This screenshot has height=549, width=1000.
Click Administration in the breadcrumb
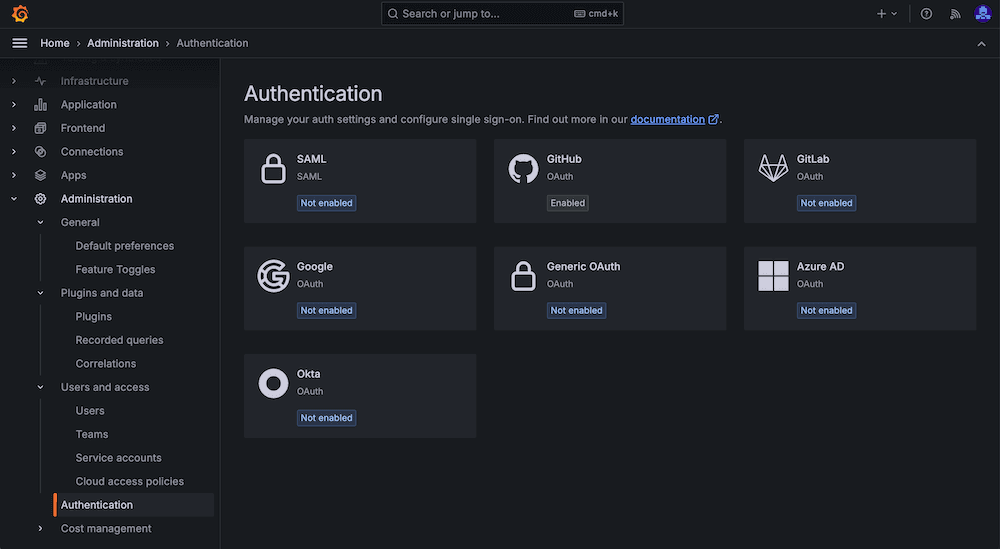pos(123,43)
